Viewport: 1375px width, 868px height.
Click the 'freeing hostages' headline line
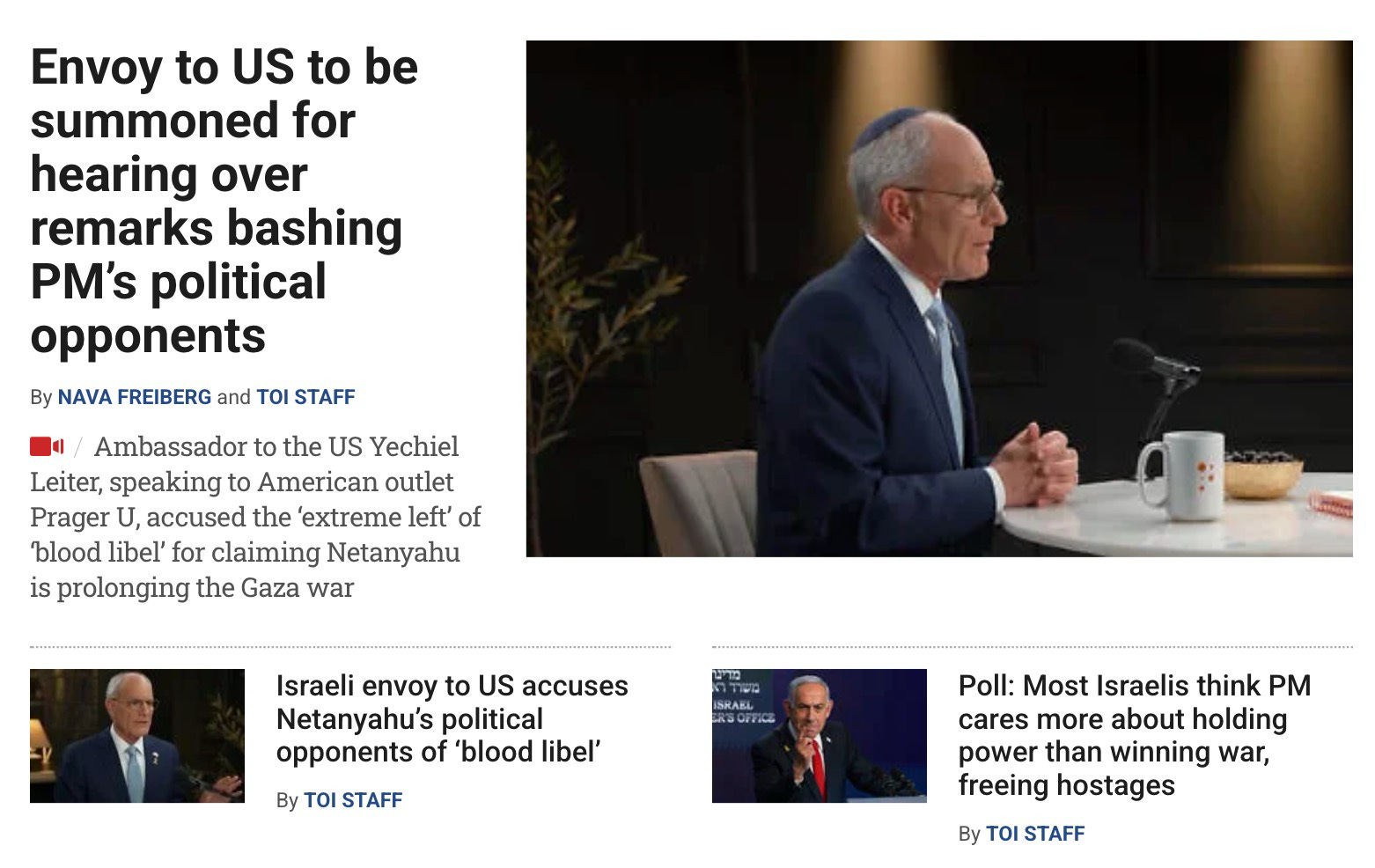1066,784
